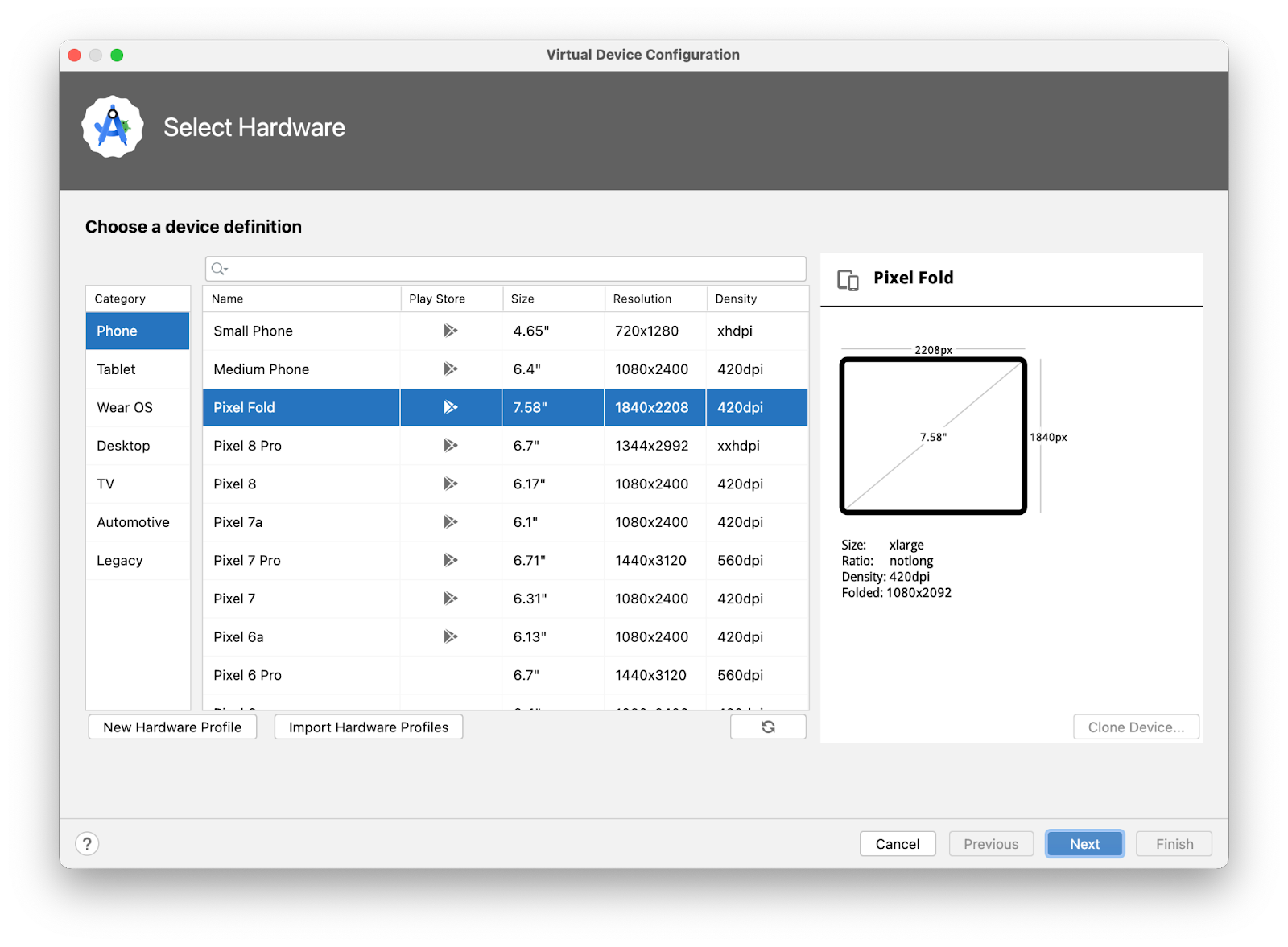The width and height of the screenshot is (1288, 947).
Task: Switch to the Wear OS category
Action: (x=125, y=407)
